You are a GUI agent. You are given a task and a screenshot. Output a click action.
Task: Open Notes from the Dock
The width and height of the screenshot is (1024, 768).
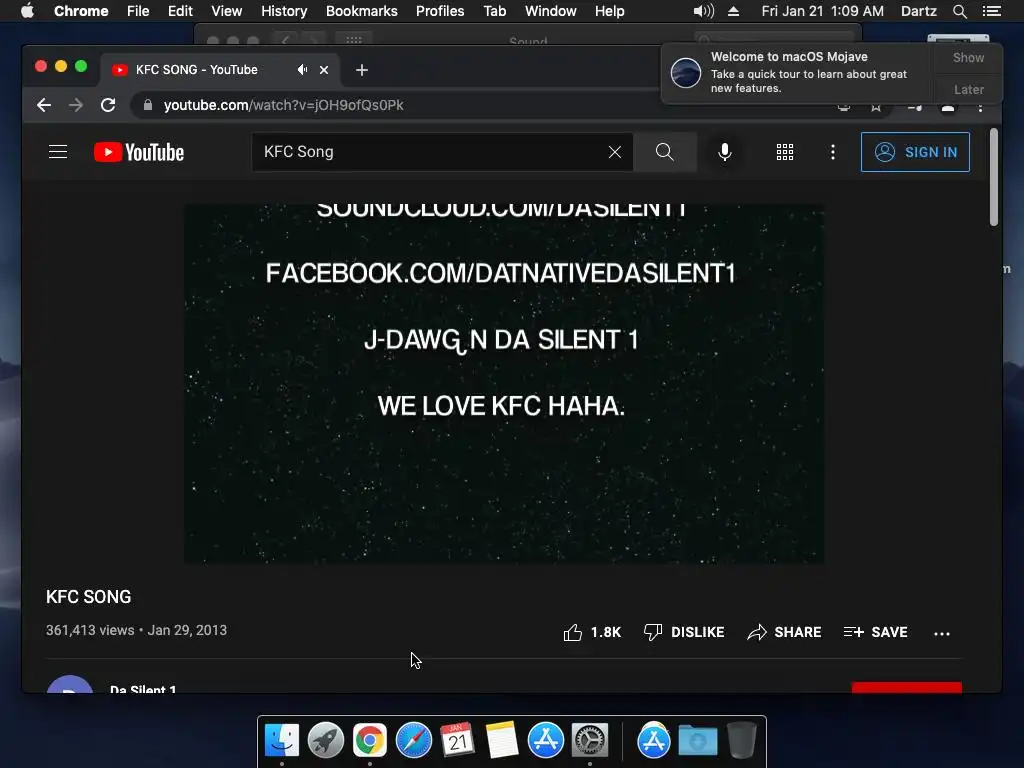[x=502, y=741]
